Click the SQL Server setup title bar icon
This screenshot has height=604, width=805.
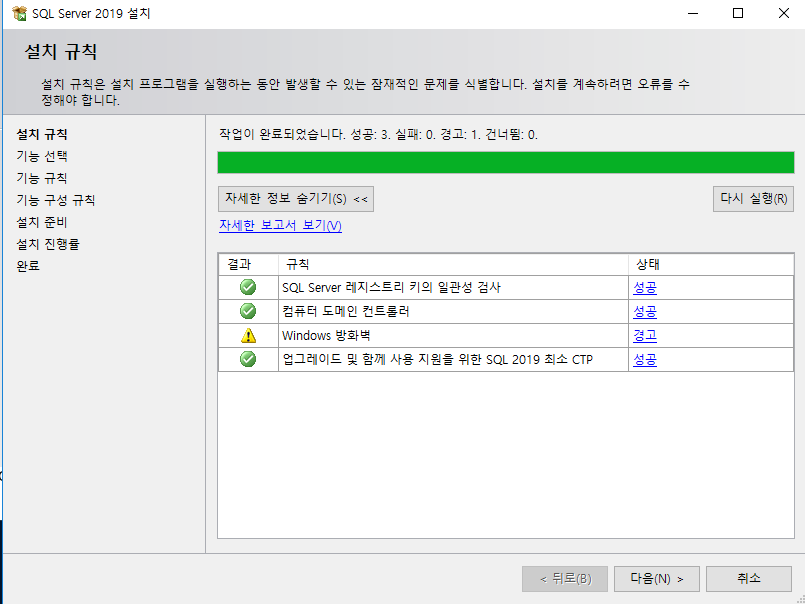tap(20, 13)
